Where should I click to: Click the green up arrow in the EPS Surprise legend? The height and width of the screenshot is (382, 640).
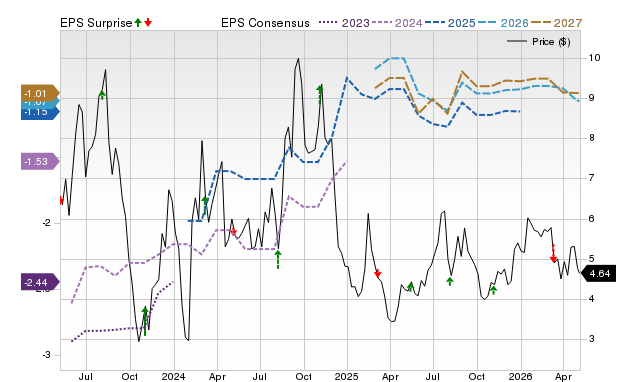[138, 22]
